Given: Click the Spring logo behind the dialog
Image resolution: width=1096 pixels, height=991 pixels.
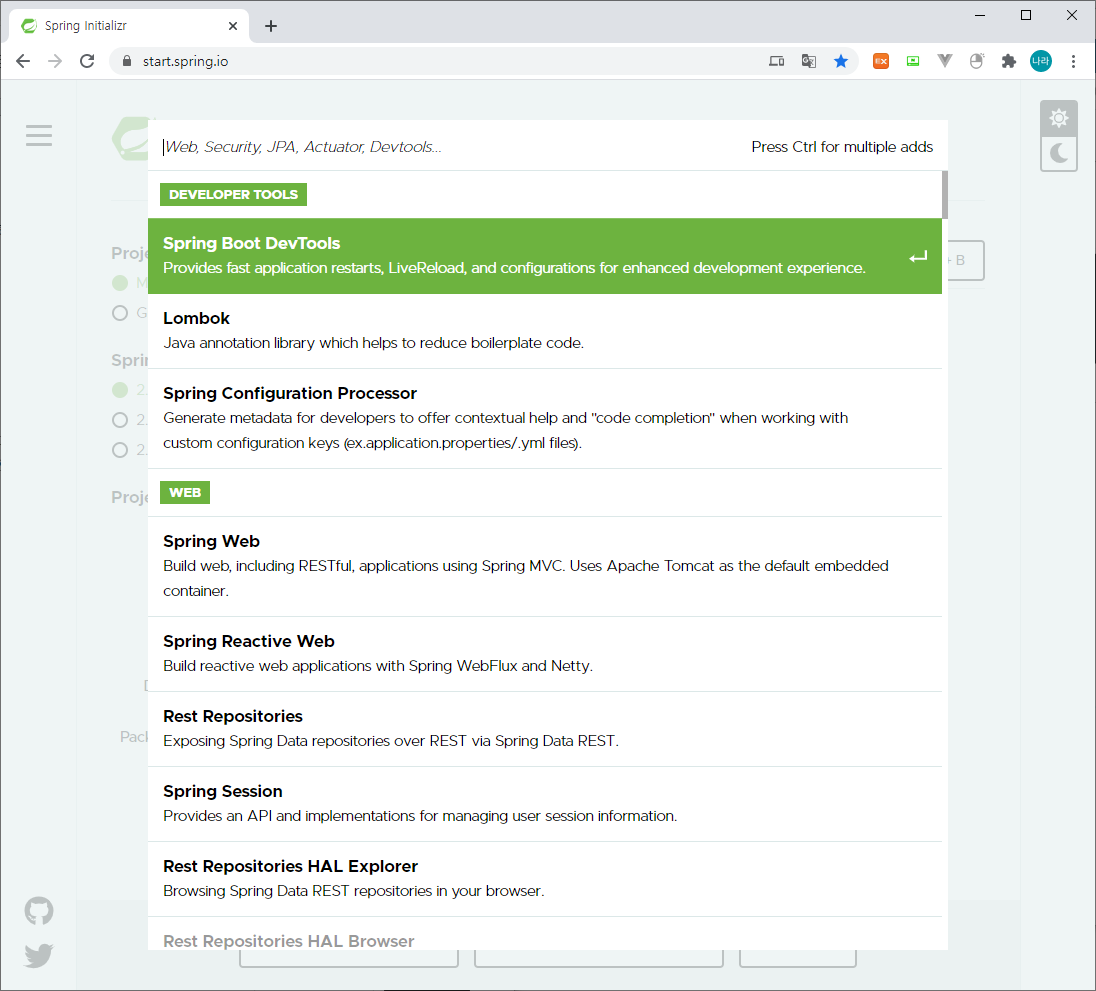Looking at the screenshot, I should pos(131,138).
